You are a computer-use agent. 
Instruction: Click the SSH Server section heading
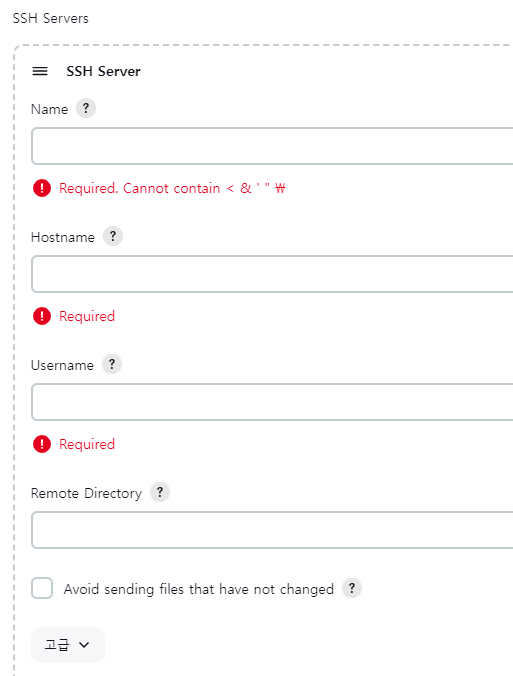[x=103, y=71]
